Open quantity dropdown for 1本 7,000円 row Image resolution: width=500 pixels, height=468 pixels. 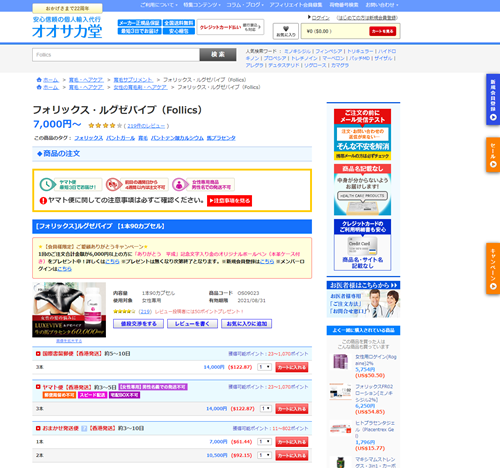tap(265, 442)
